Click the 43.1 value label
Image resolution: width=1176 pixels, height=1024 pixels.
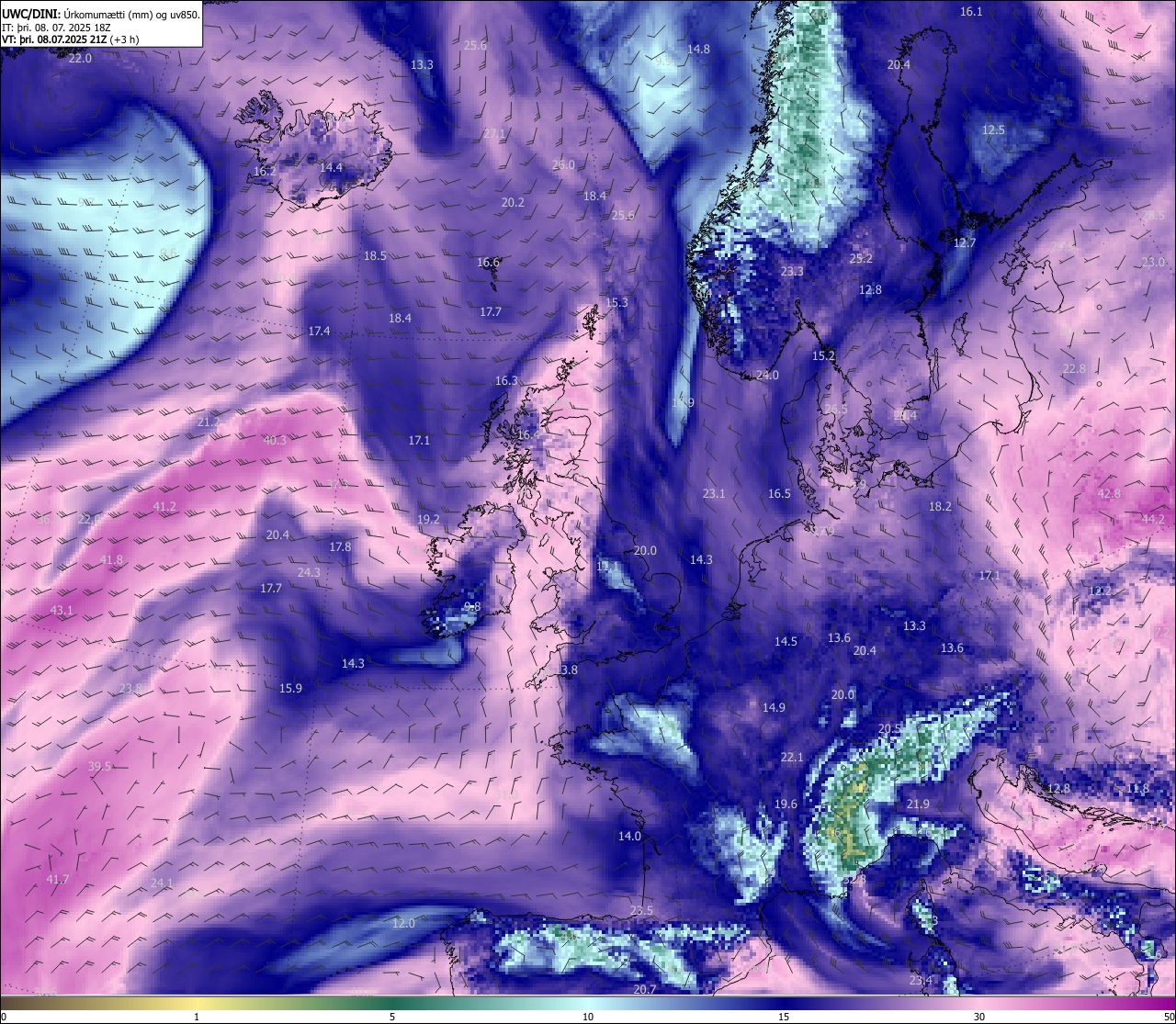click(x=62, y=611)
